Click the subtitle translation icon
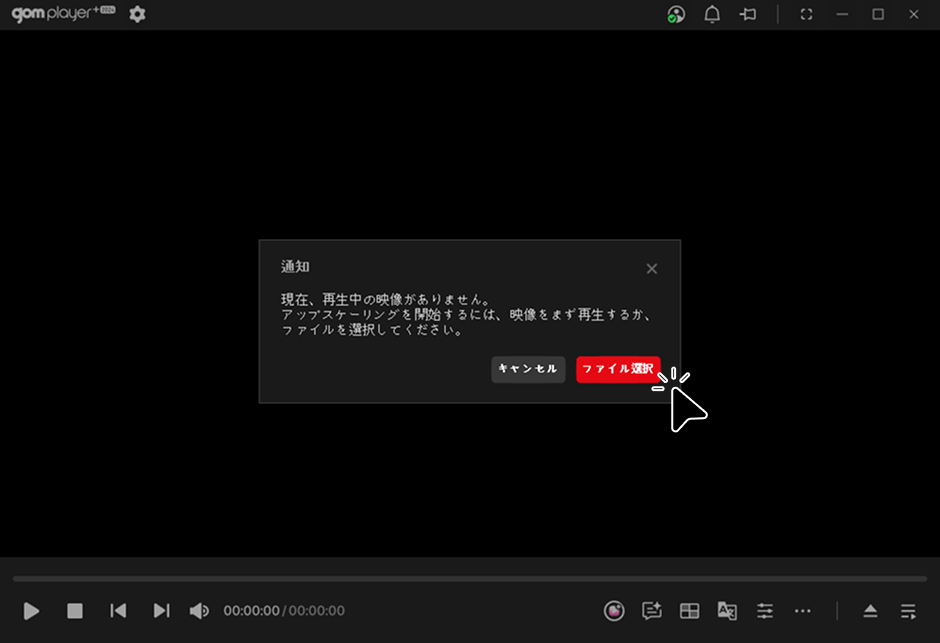This screenshot has height=643, width=940. [727, 610]
